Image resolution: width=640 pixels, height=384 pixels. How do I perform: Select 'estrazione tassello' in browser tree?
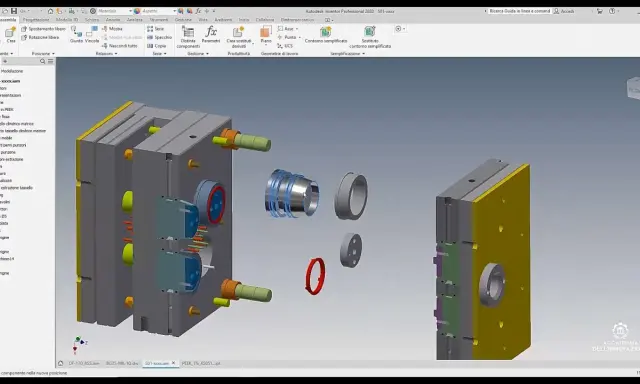17,188
